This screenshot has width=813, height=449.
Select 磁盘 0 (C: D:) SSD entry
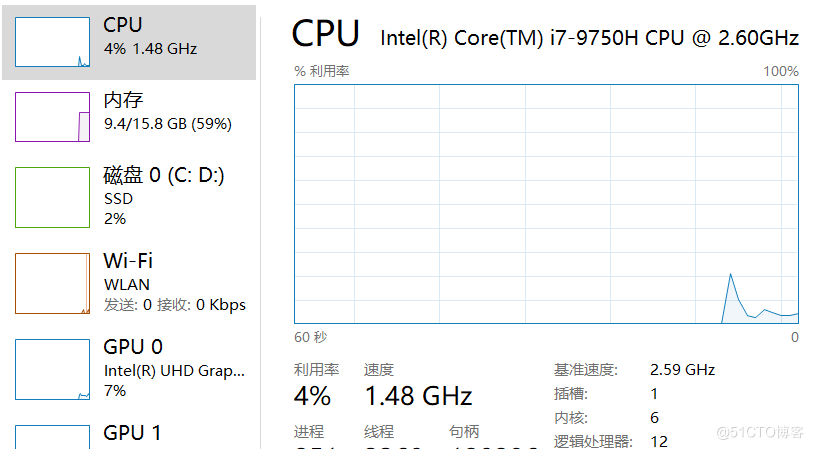[x=129, y=197]
